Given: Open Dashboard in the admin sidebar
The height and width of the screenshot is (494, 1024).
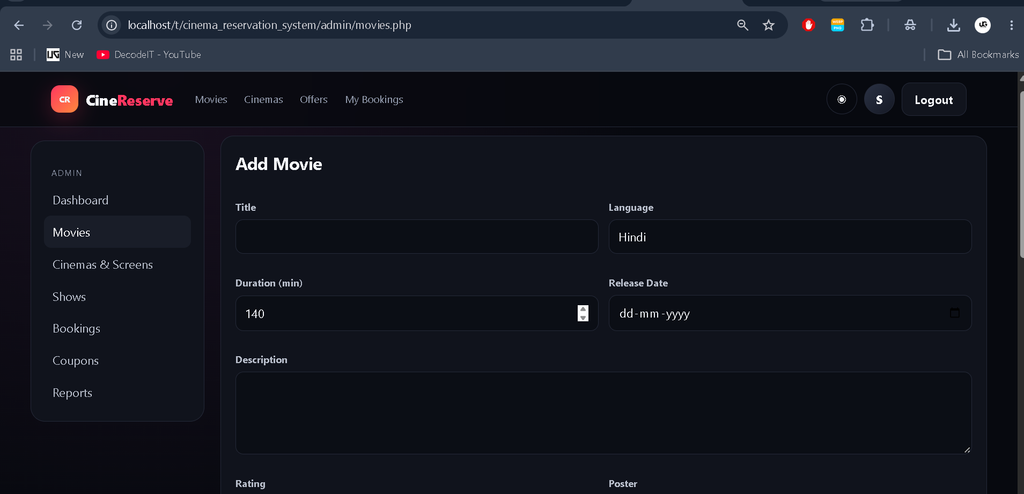Looking at the screenshot, I should click(118, 200).
